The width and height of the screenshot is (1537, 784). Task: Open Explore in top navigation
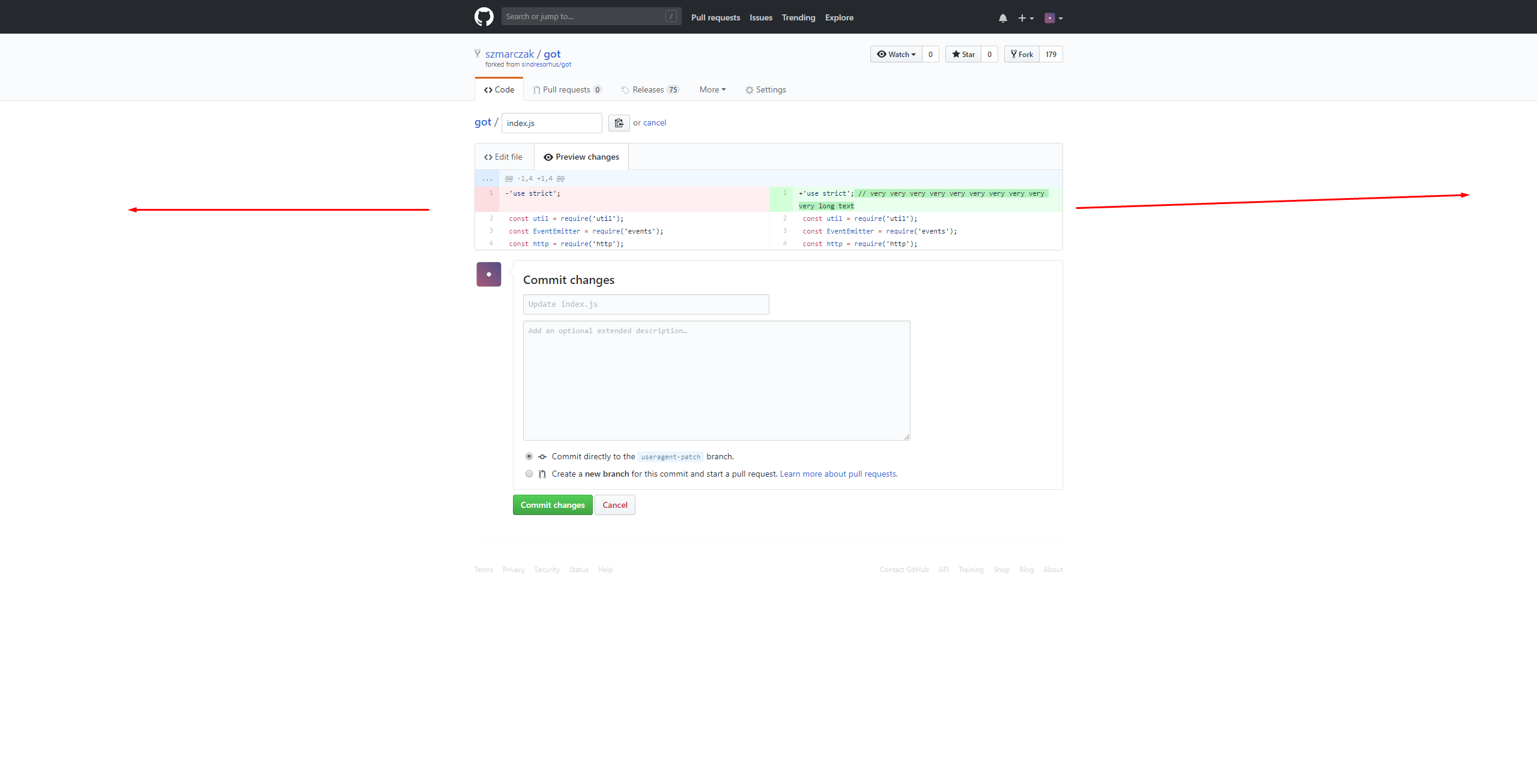pos(839,17)
